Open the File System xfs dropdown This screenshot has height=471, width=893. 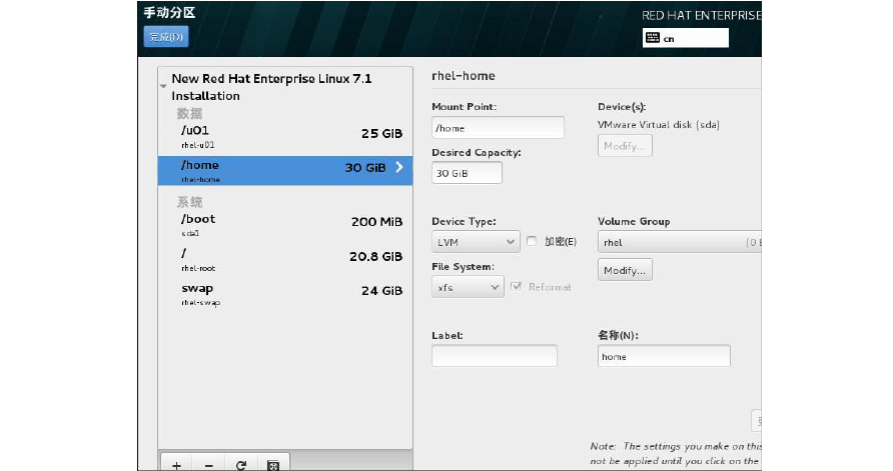468,287
